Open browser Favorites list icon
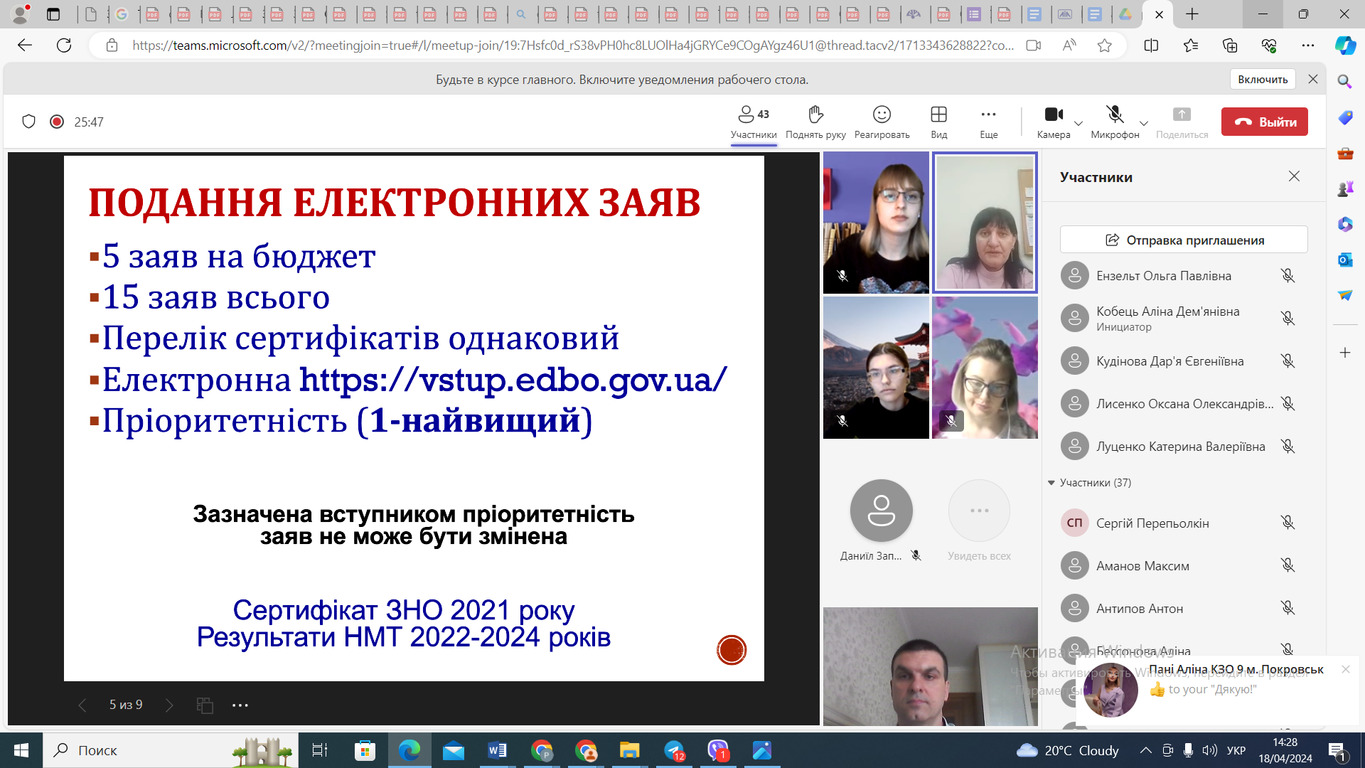The width and height of the screenshot is (1365, 768). (x=1190, y=45)
